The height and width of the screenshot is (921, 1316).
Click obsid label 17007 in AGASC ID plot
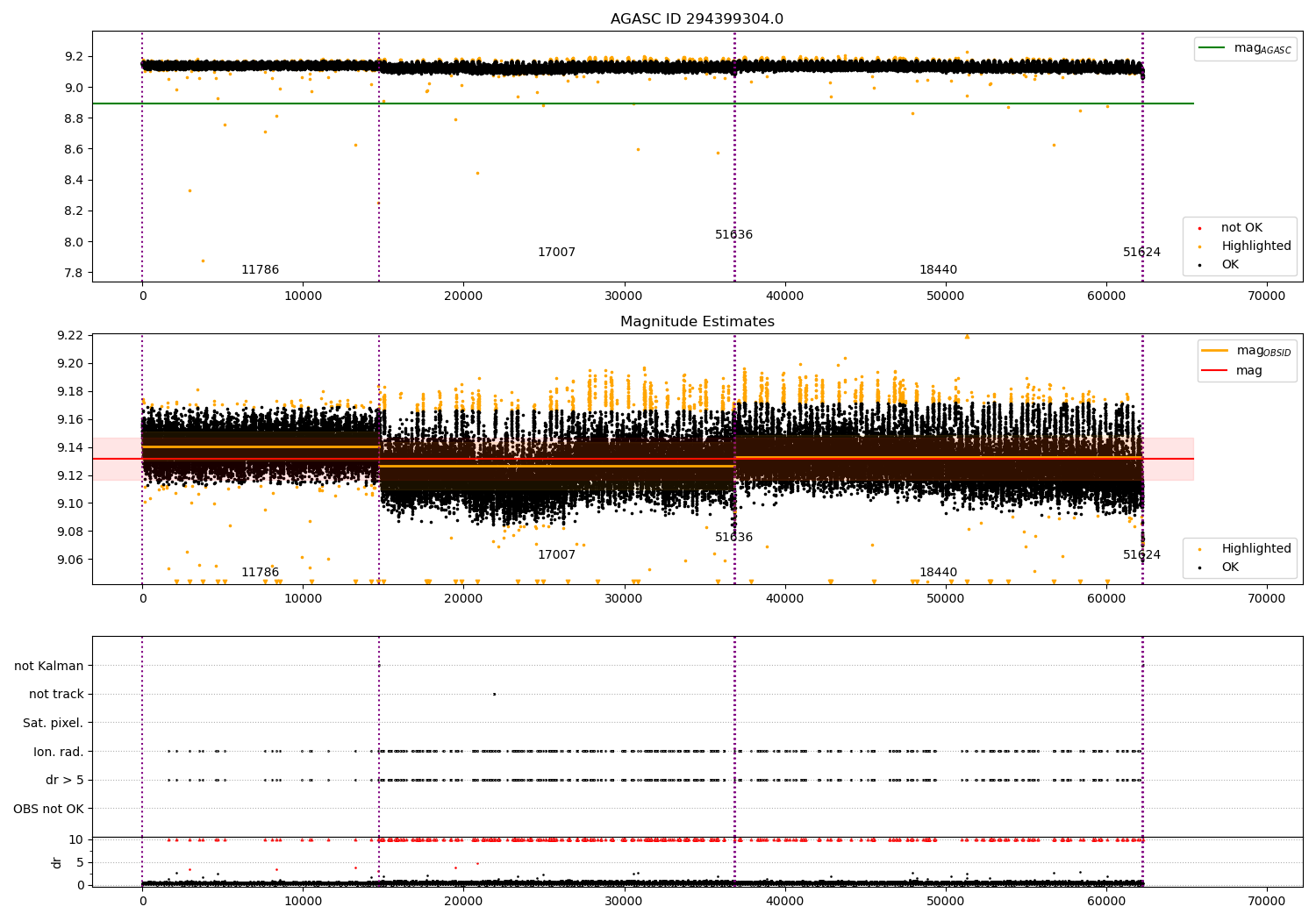coord(557,253)
